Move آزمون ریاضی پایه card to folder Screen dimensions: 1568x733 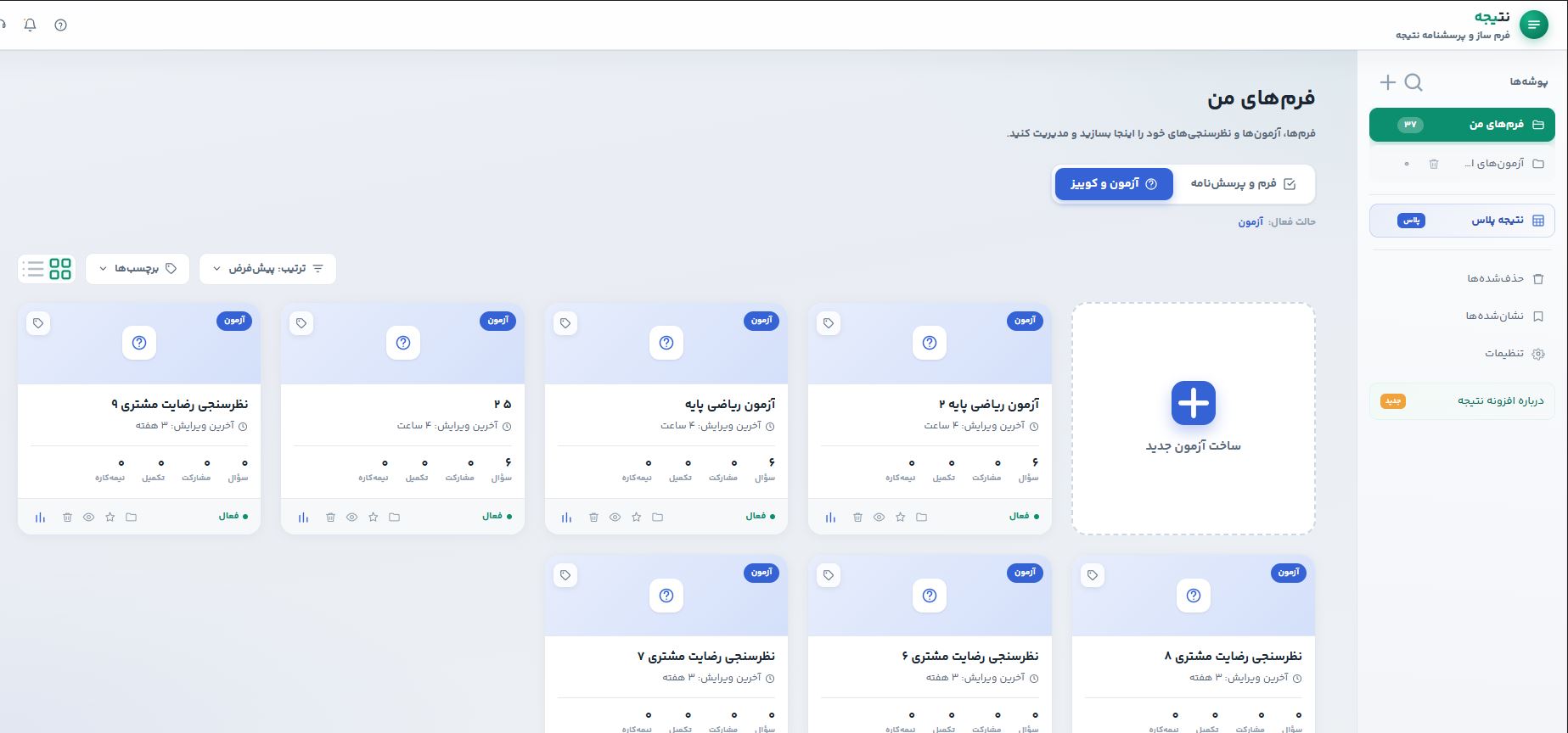658,517
